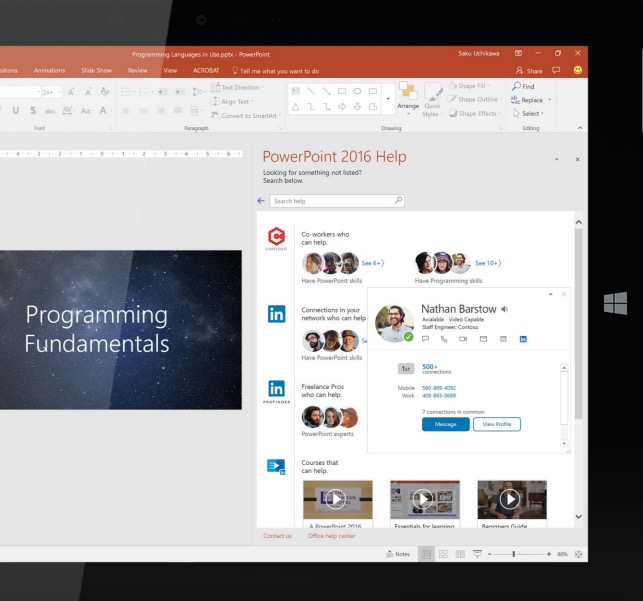Click the Shape Outline icon
643x601 pixels.
452,99
